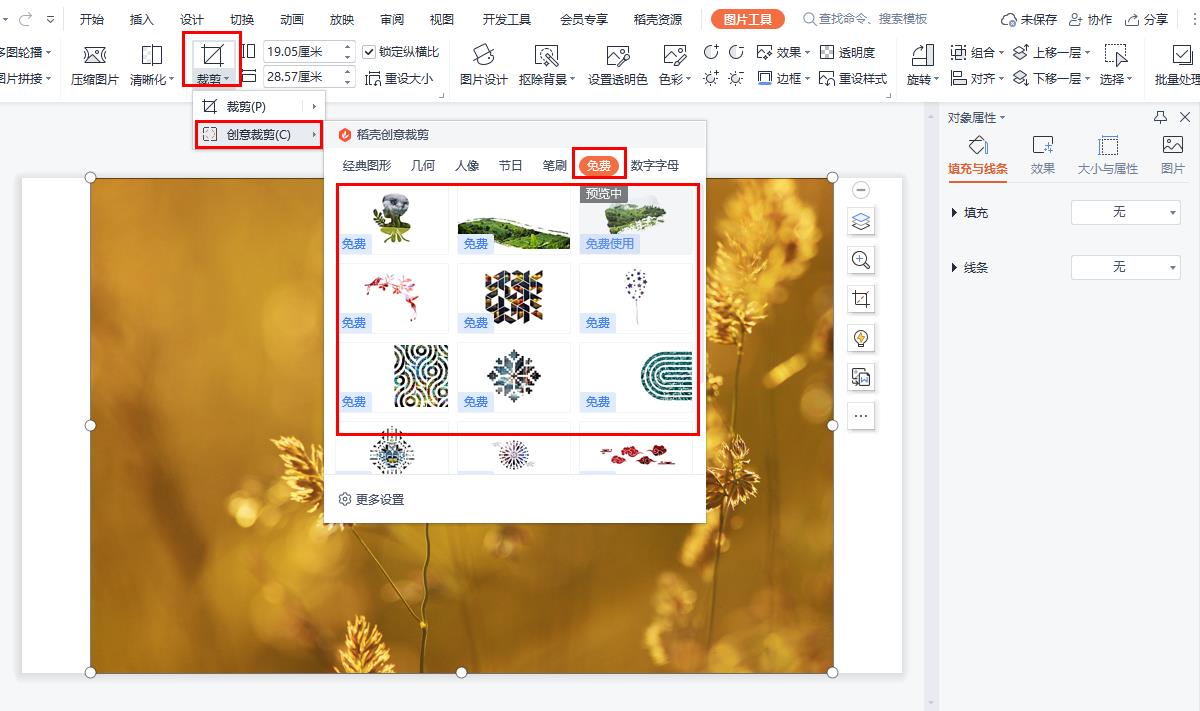
Task: Switch to the 几何 tab
Action: 423,165
